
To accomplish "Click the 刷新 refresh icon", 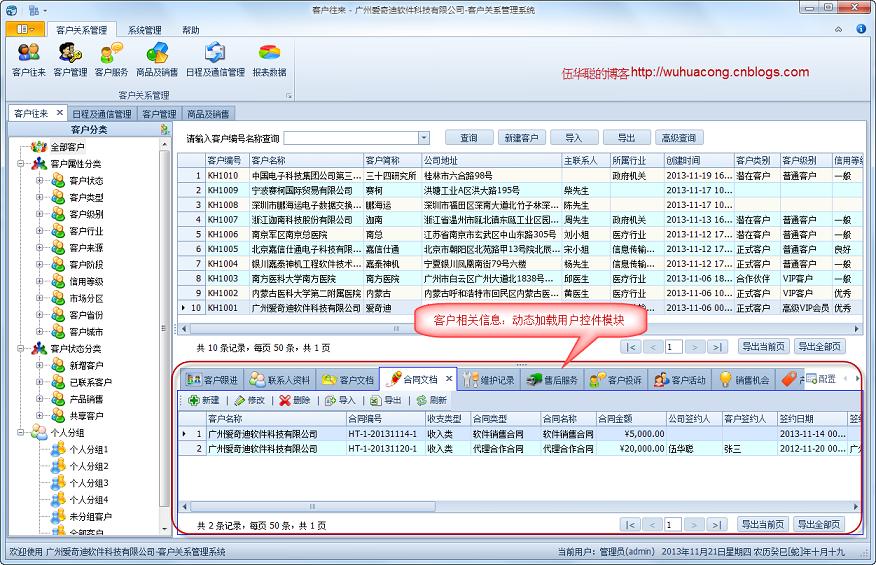I will (421, 400).
